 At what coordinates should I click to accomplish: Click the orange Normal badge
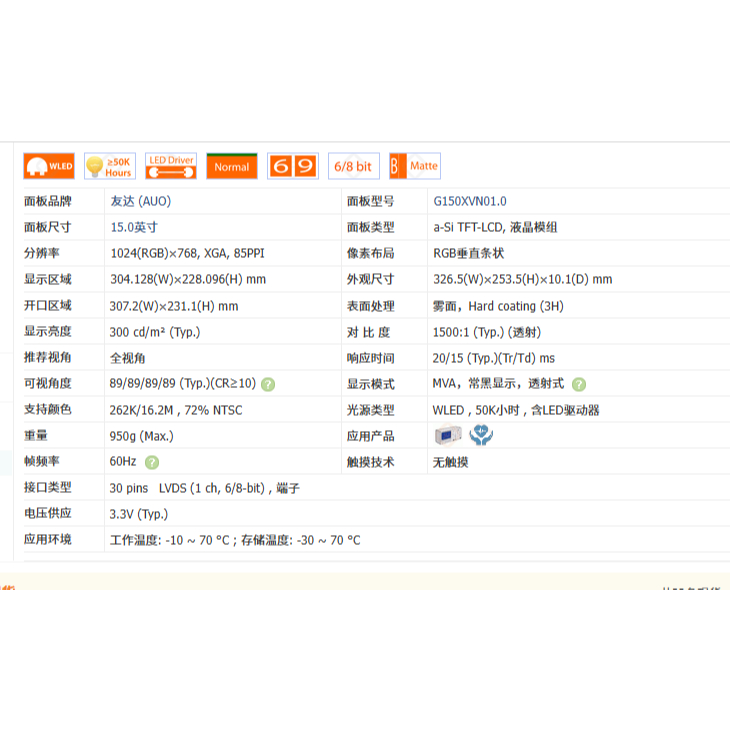coord(231,166)
